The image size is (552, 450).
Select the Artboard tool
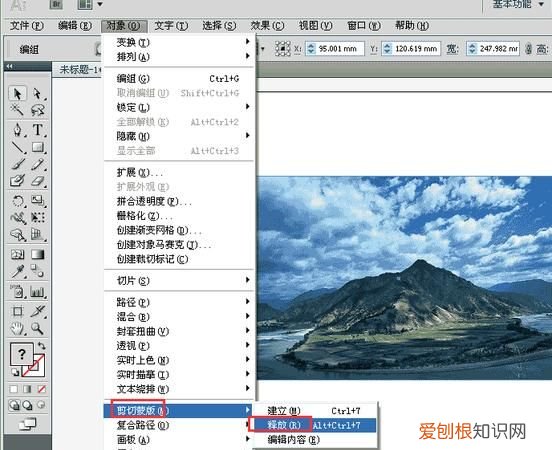pos(17,311)
